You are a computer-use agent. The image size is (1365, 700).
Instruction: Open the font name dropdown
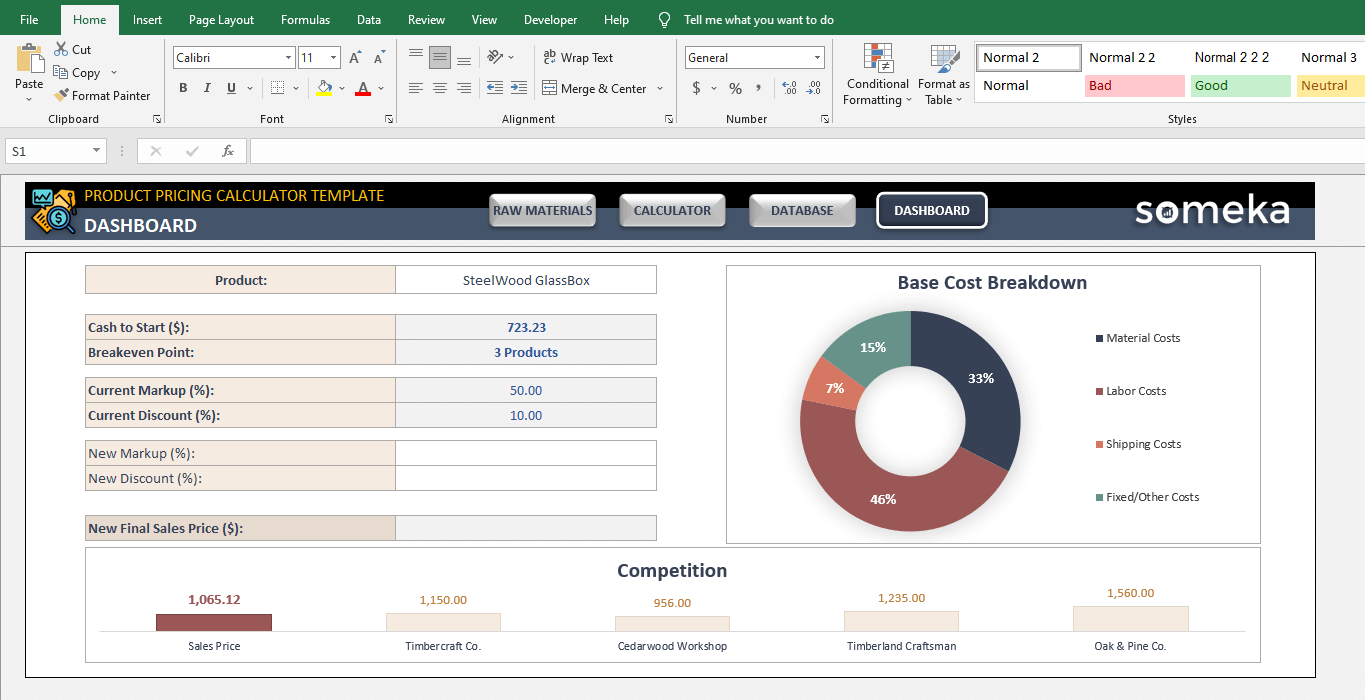(x=291, y=57)
